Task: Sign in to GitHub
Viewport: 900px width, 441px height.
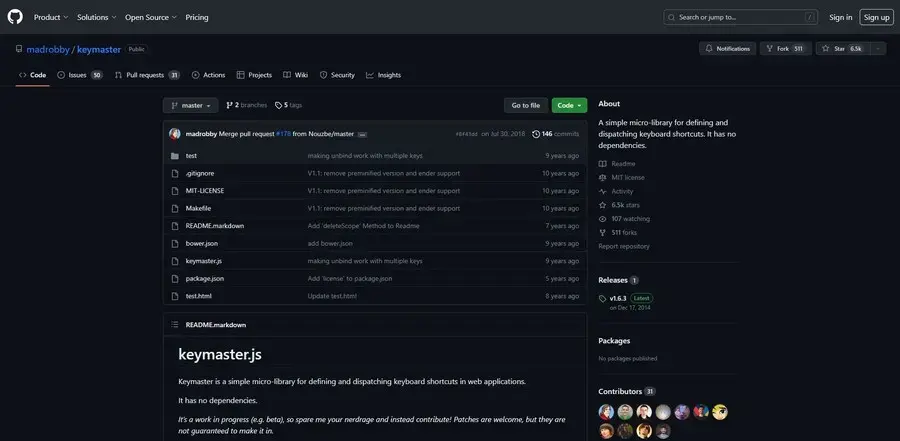Action: click(x=840, y=17)
